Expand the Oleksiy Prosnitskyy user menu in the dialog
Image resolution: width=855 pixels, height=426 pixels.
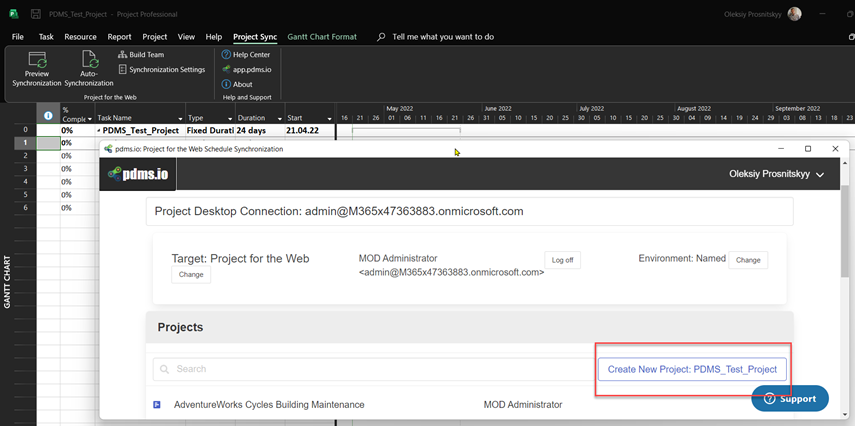tap(776, 175)
